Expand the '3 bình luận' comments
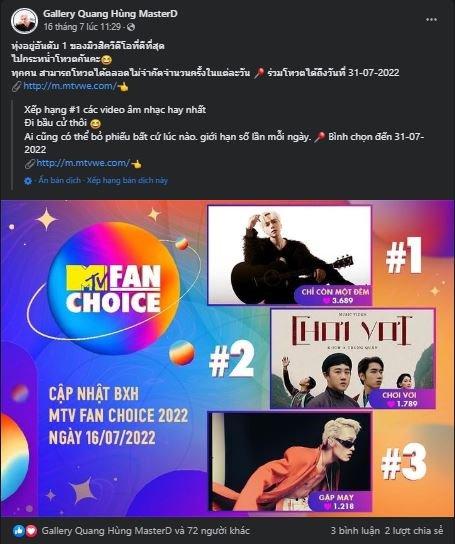This screenshot has width=455, height=544. point(355,530)
